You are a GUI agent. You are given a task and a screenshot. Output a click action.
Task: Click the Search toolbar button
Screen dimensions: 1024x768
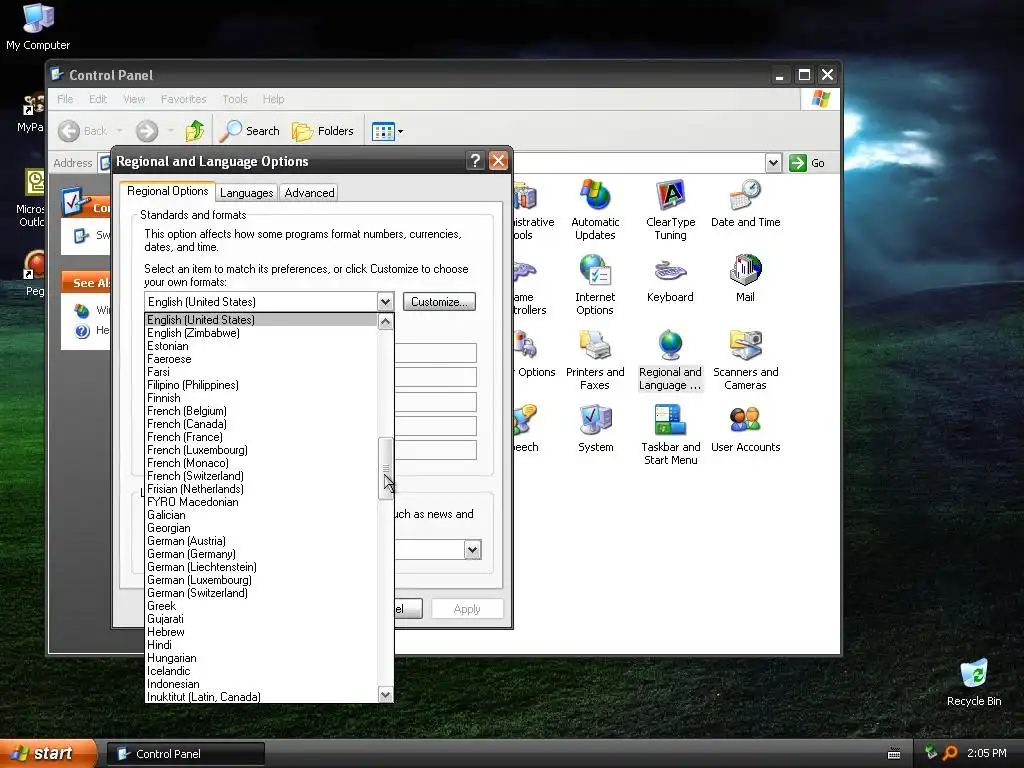pos(249,131)
